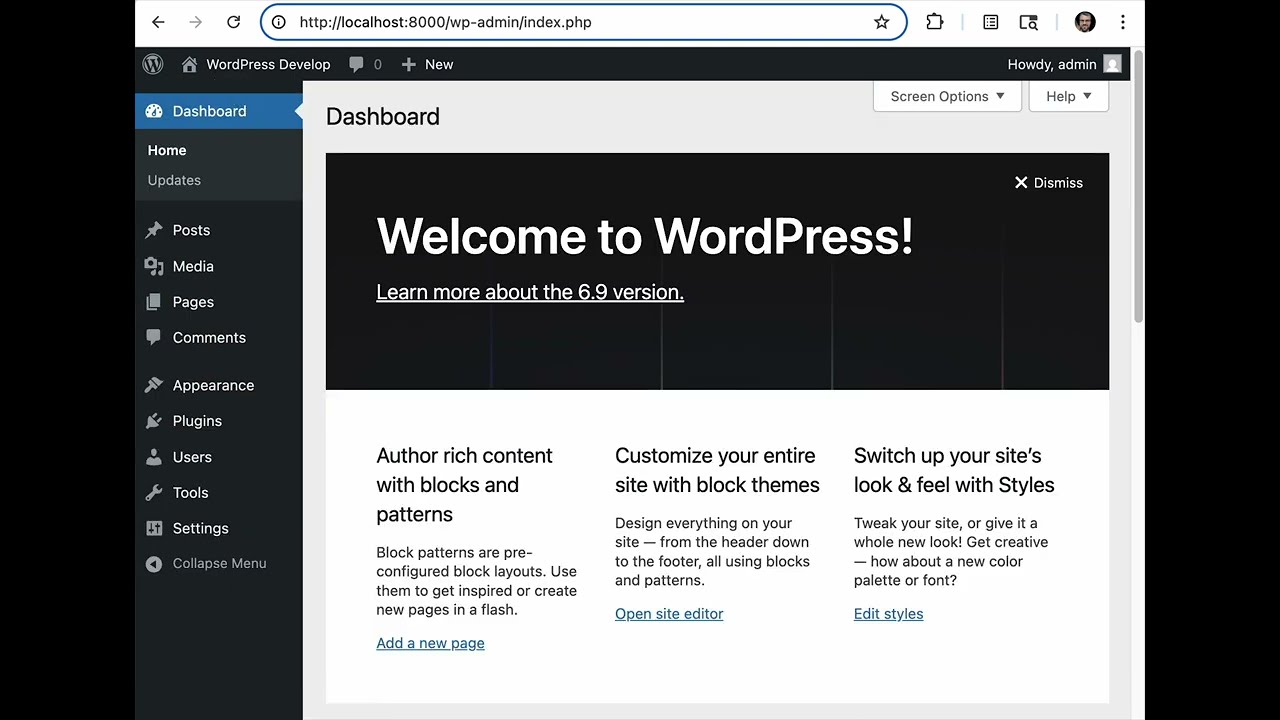
Task: Click the Settings sliders icon
Action: (153, 528)
